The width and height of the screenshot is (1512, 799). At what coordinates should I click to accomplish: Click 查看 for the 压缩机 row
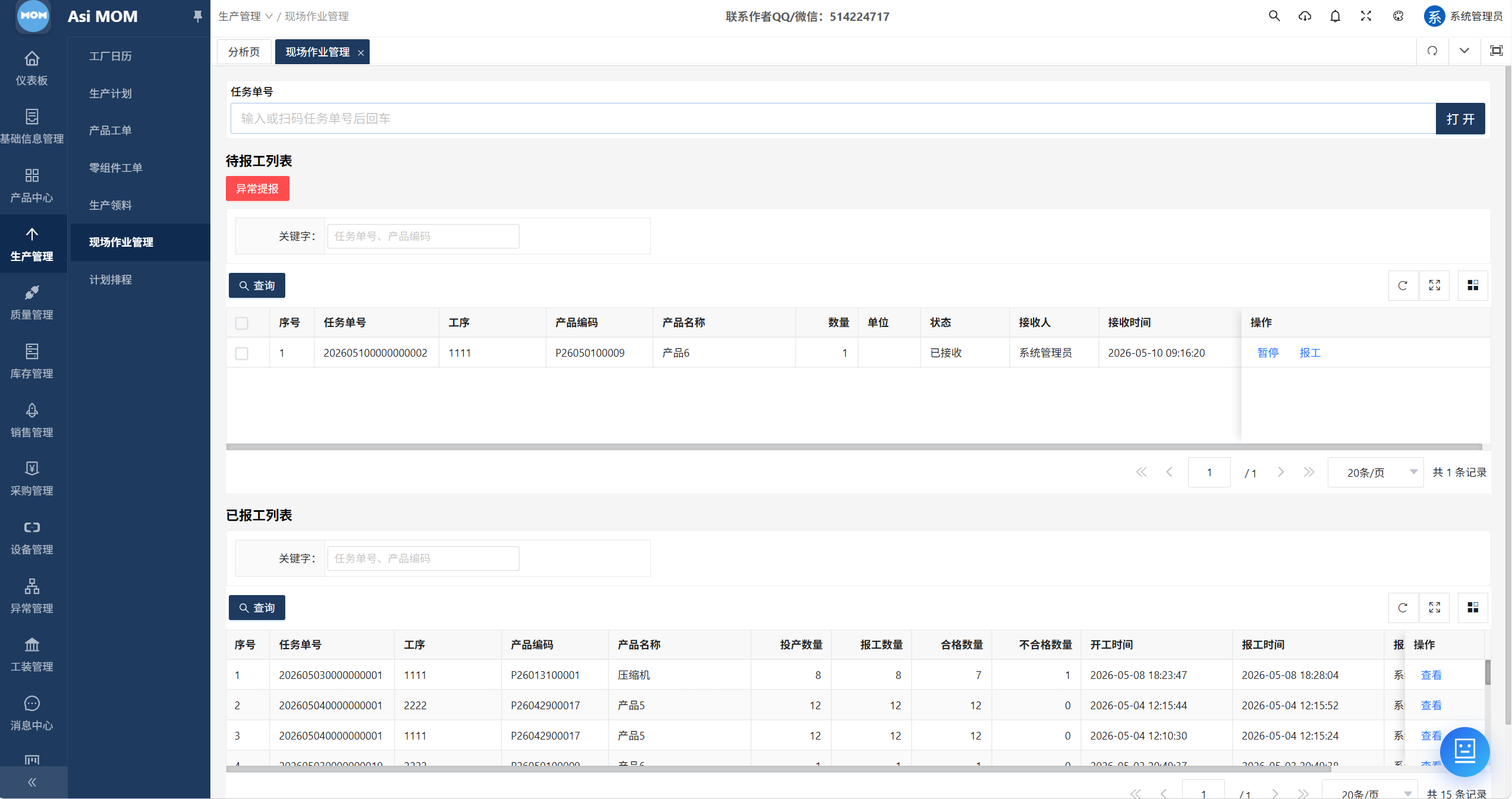pos(1431,675)
